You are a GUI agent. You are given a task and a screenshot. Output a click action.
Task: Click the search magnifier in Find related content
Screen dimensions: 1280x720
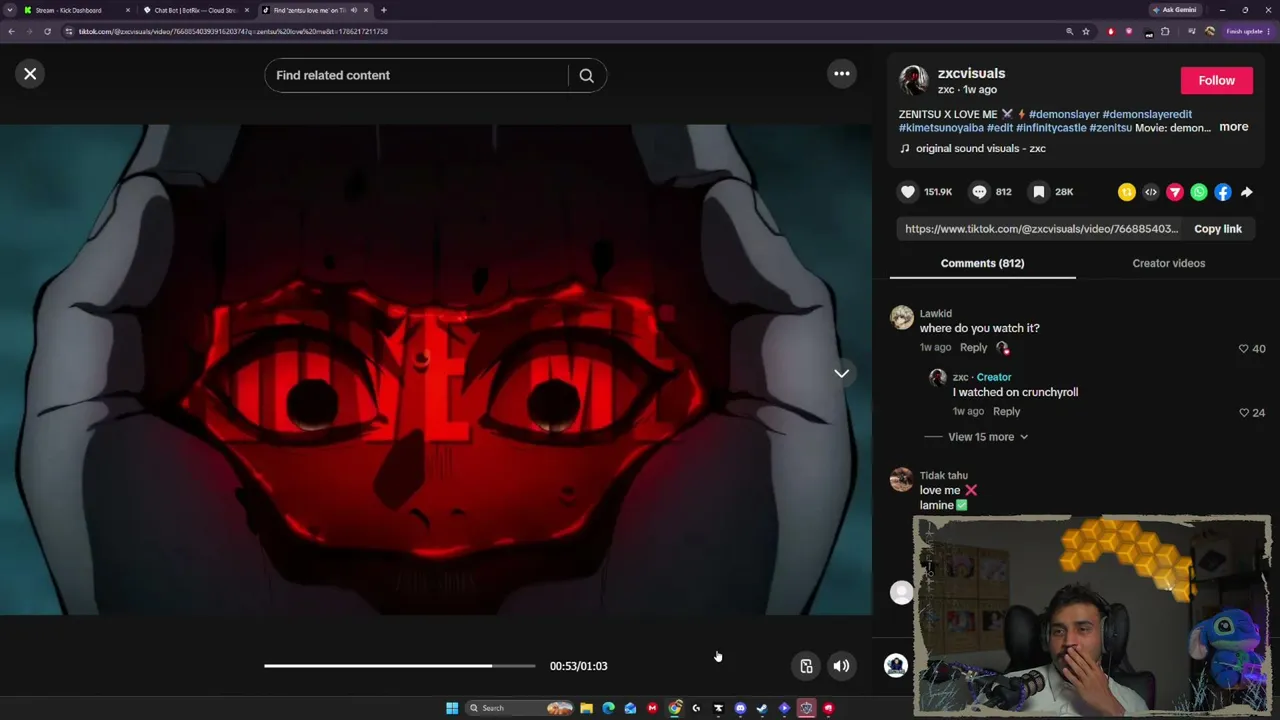click(587, 75)
